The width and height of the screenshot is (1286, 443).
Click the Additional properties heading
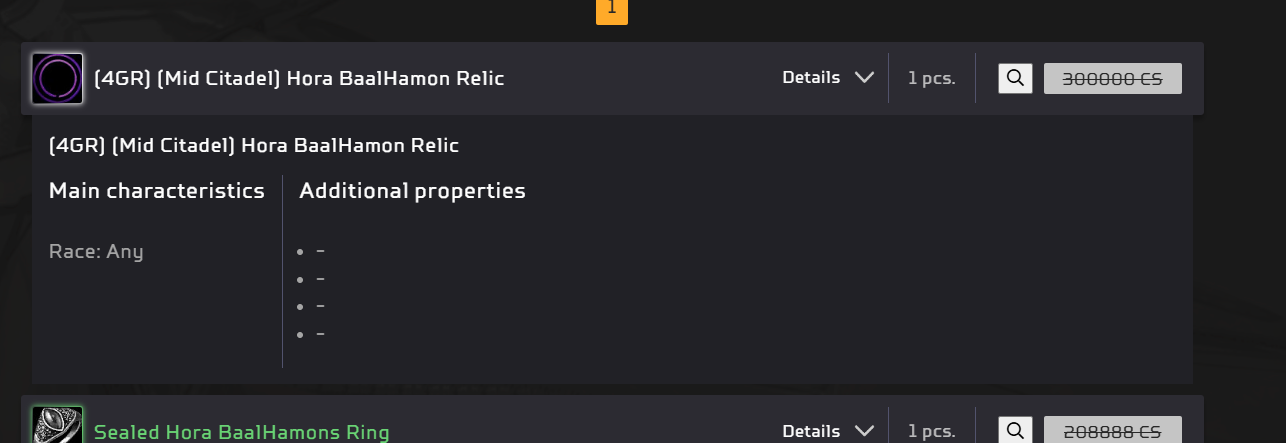412,191
